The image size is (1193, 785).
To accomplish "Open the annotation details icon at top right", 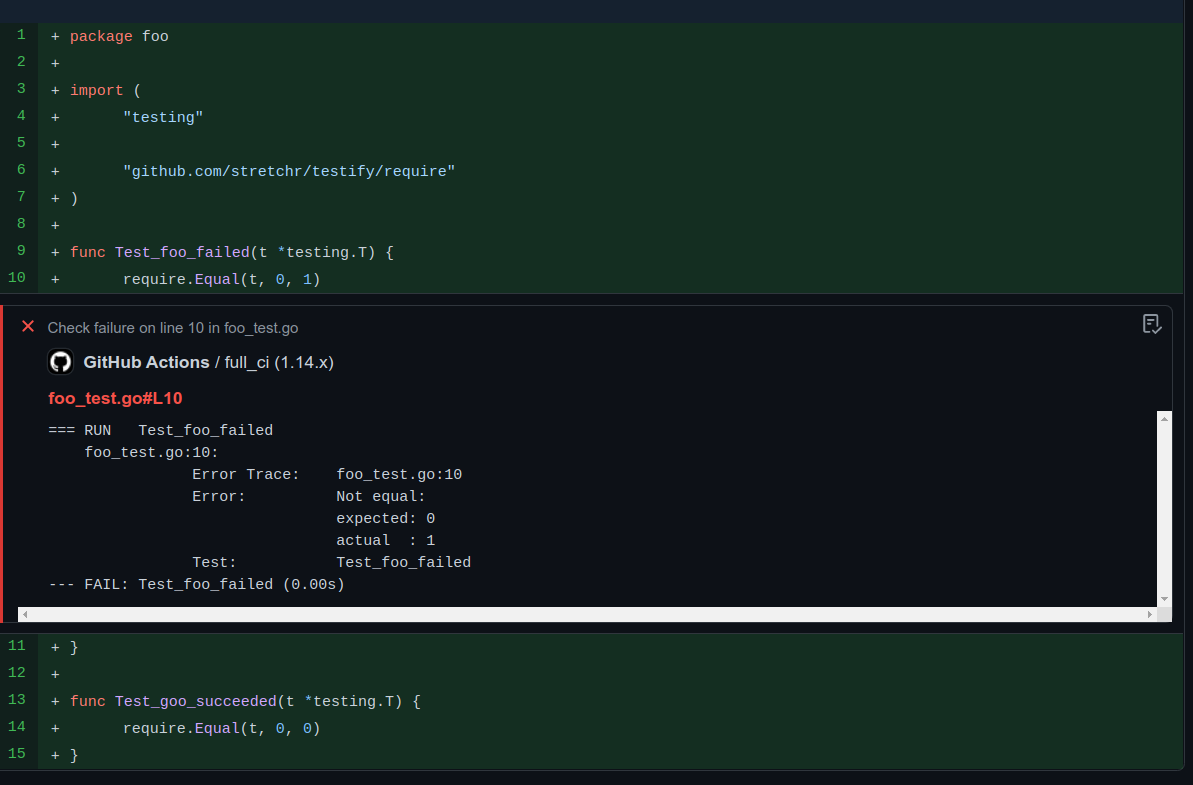I will tap(1151, 324).
